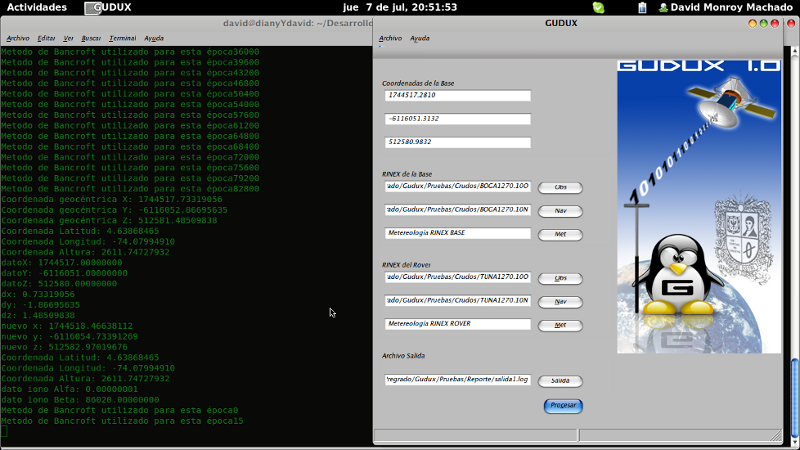Click base coordinate field -6116051.3132
The height and width of the screenshot is (450, 800).
[458, 119]
